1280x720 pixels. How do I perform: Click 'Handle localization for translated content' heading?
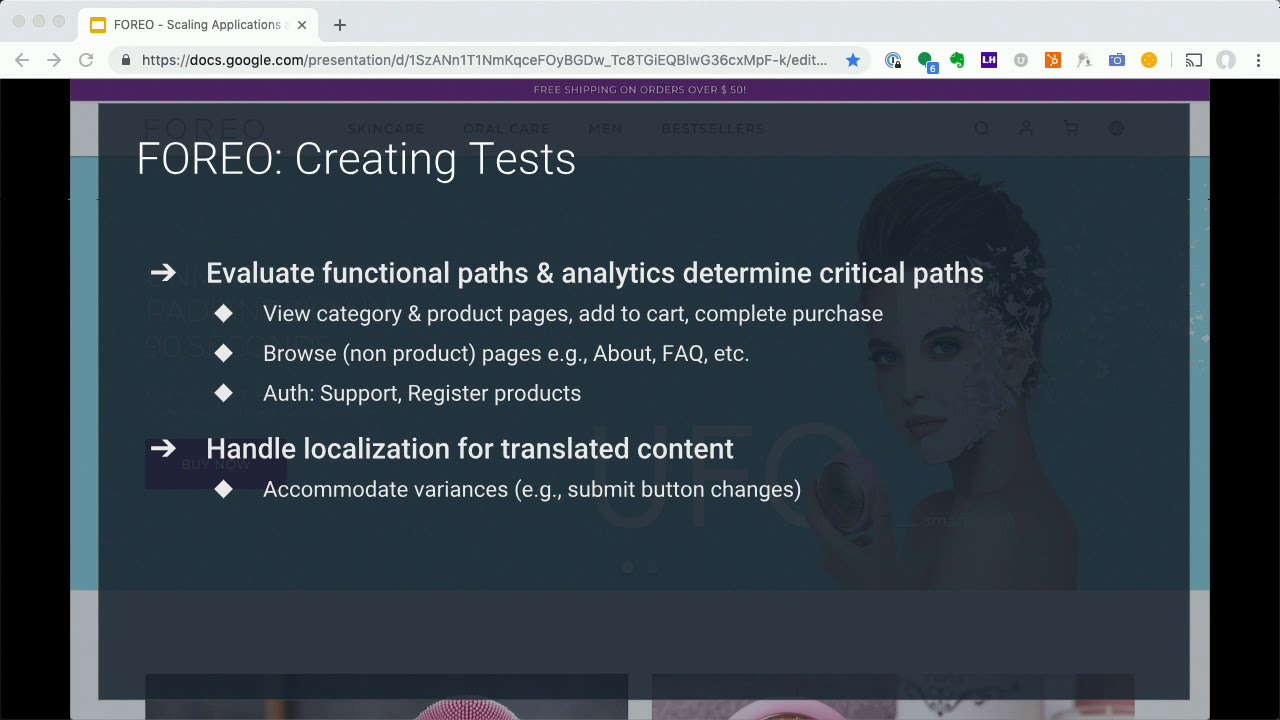tap(470, 448)
